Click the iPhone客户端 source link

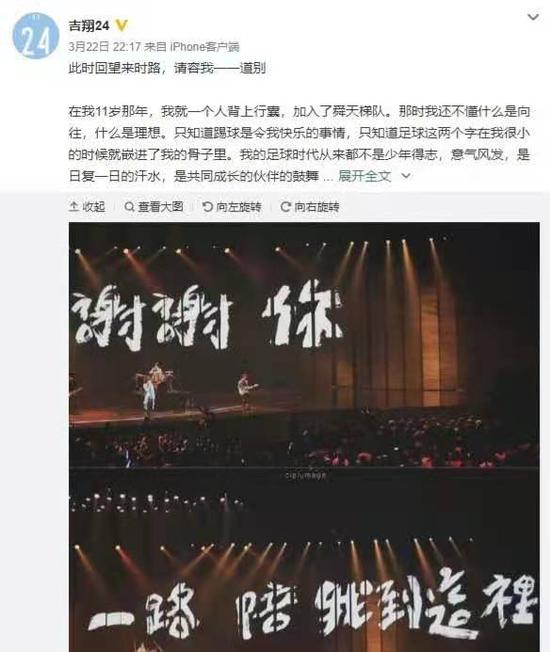coord(205,47)
